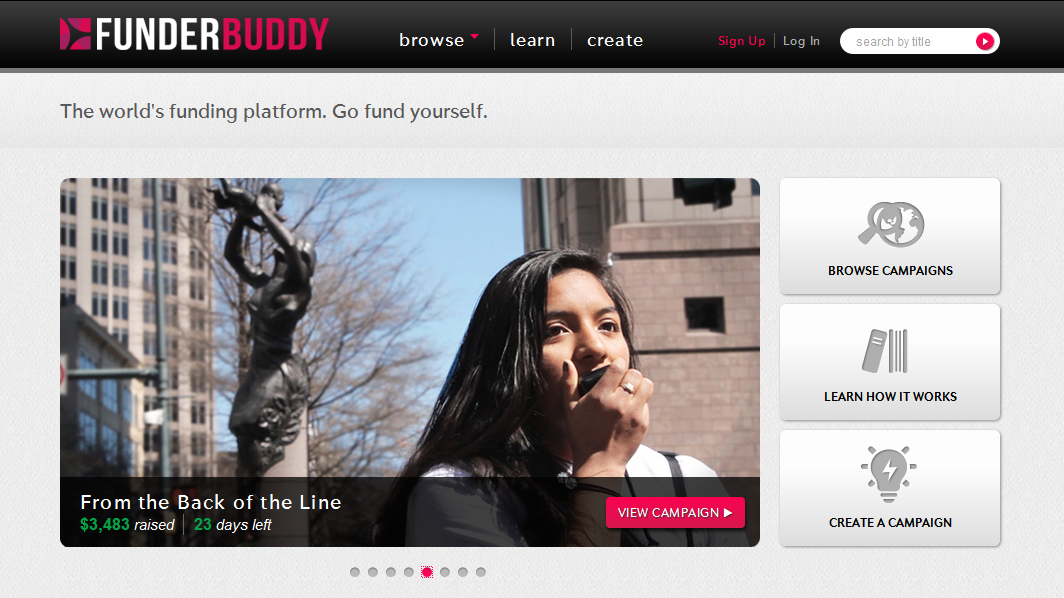This screenshot has height=598, width=1064.
Task: Open the learn menu item
Action: pos(533,40)
